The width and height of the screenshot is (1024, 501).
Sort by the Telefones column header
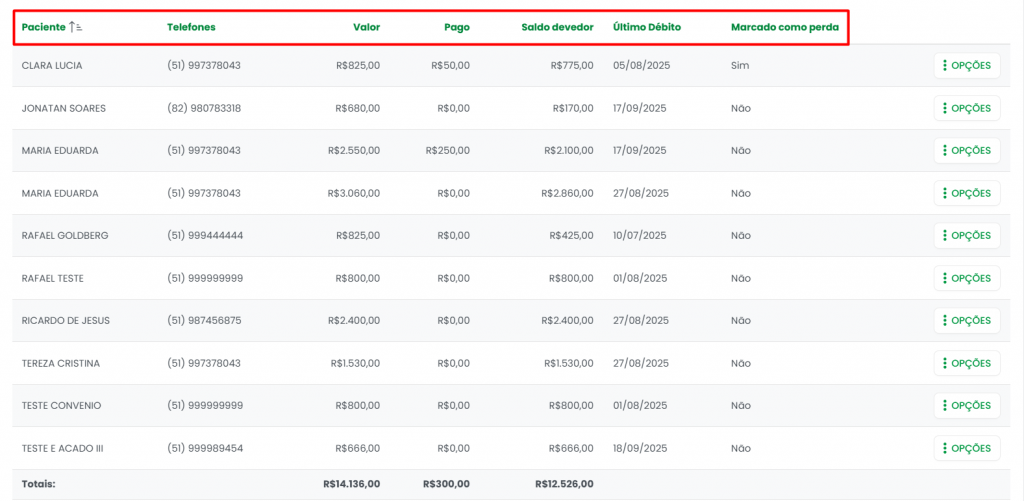(x=191, y=27)
